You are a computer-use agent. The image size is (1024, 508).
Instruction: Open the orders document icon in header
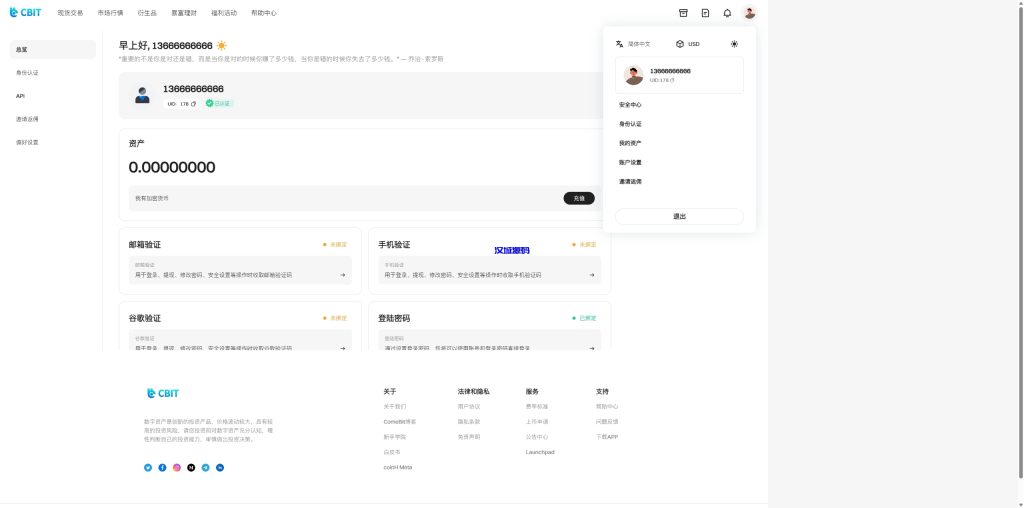tap(705, 12)
